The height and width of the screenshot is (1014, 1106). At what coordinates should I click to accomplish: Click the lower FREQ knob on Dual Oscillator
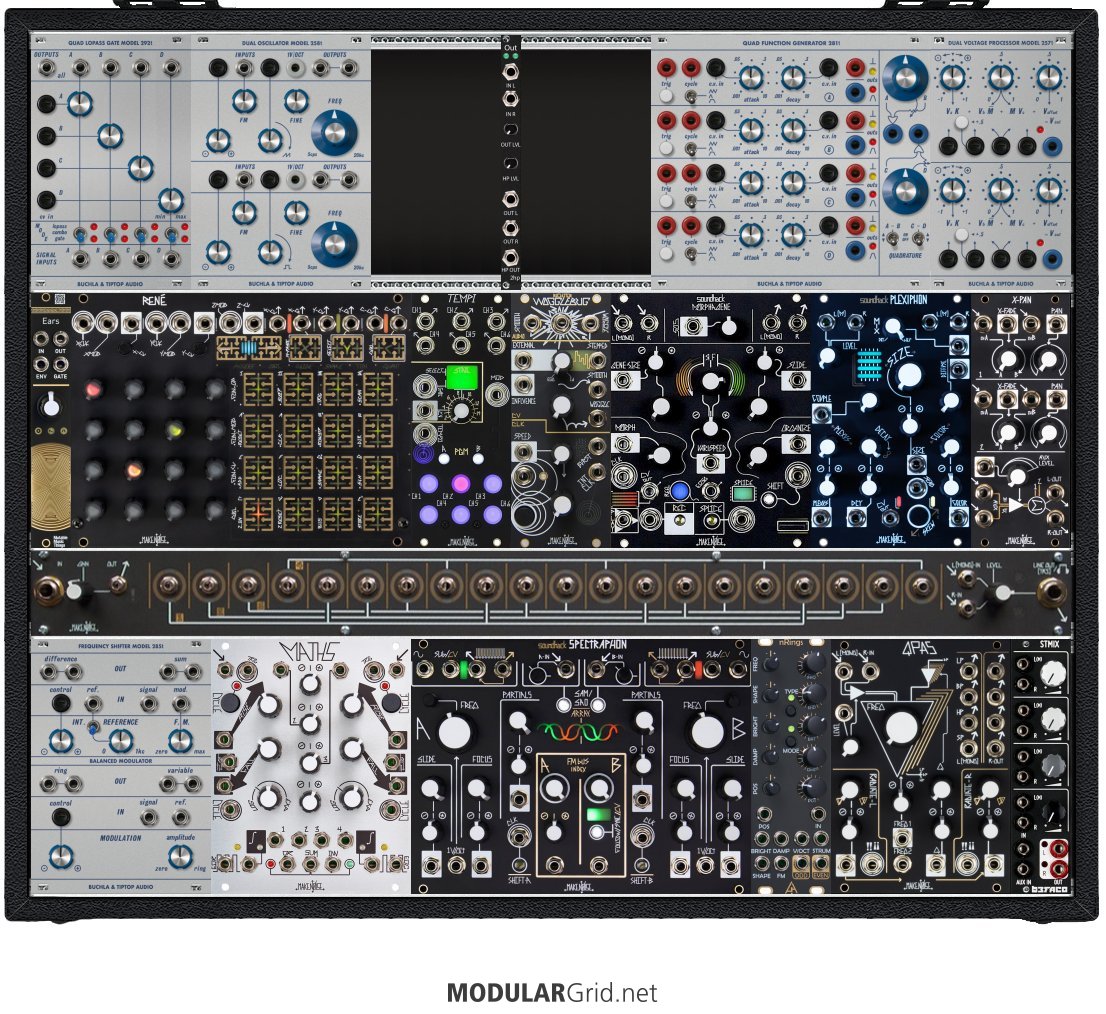(335, 244)
